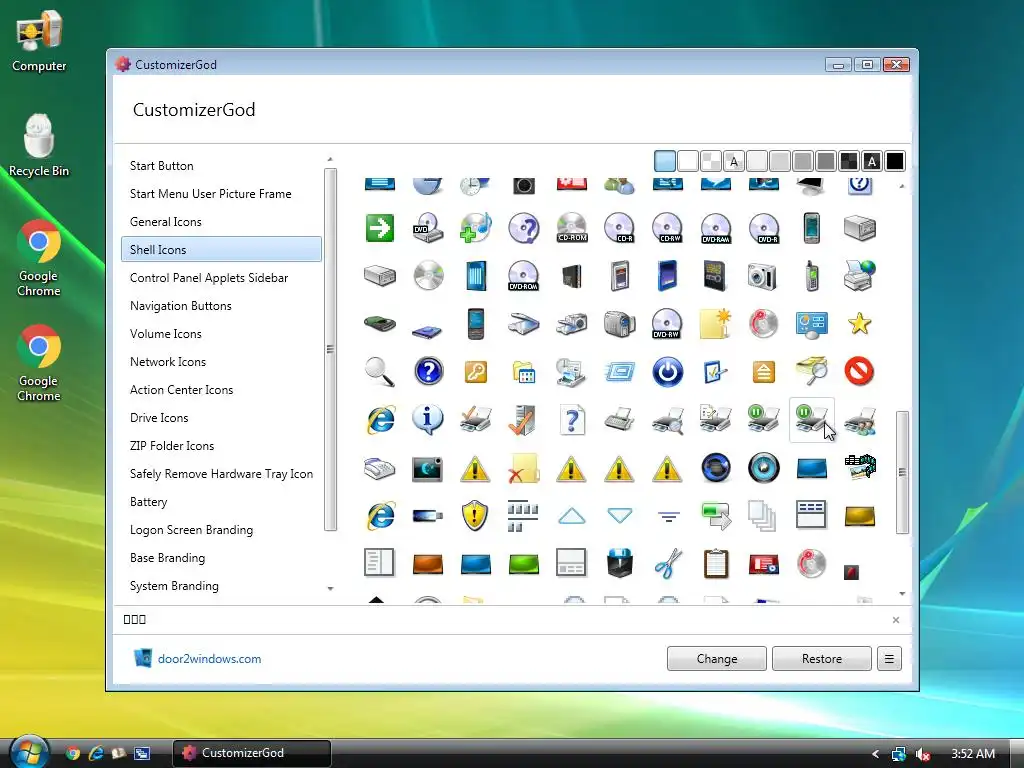This screenshot has width=1024, height=768.
Task: Set preview background to light blue swatch
Action: click(x=665, y=161)
